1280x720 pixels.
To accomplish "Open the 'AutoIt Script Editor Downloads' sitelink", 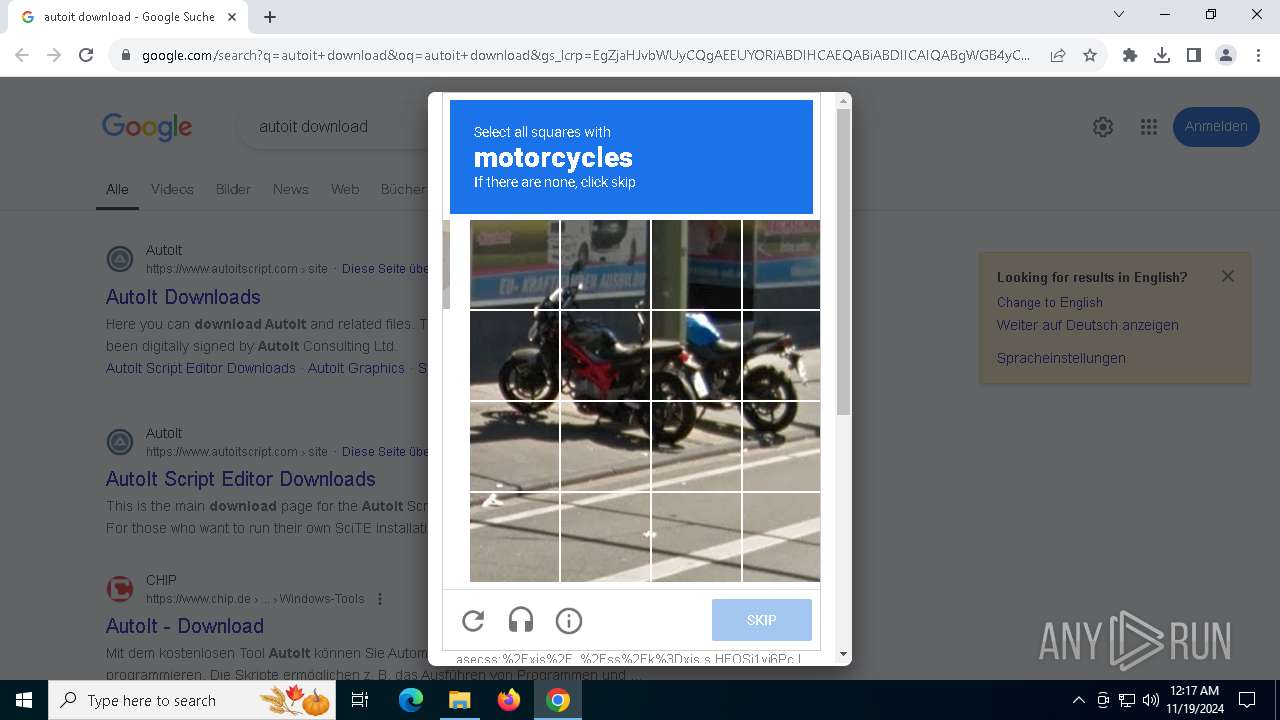I will point(201,368).
